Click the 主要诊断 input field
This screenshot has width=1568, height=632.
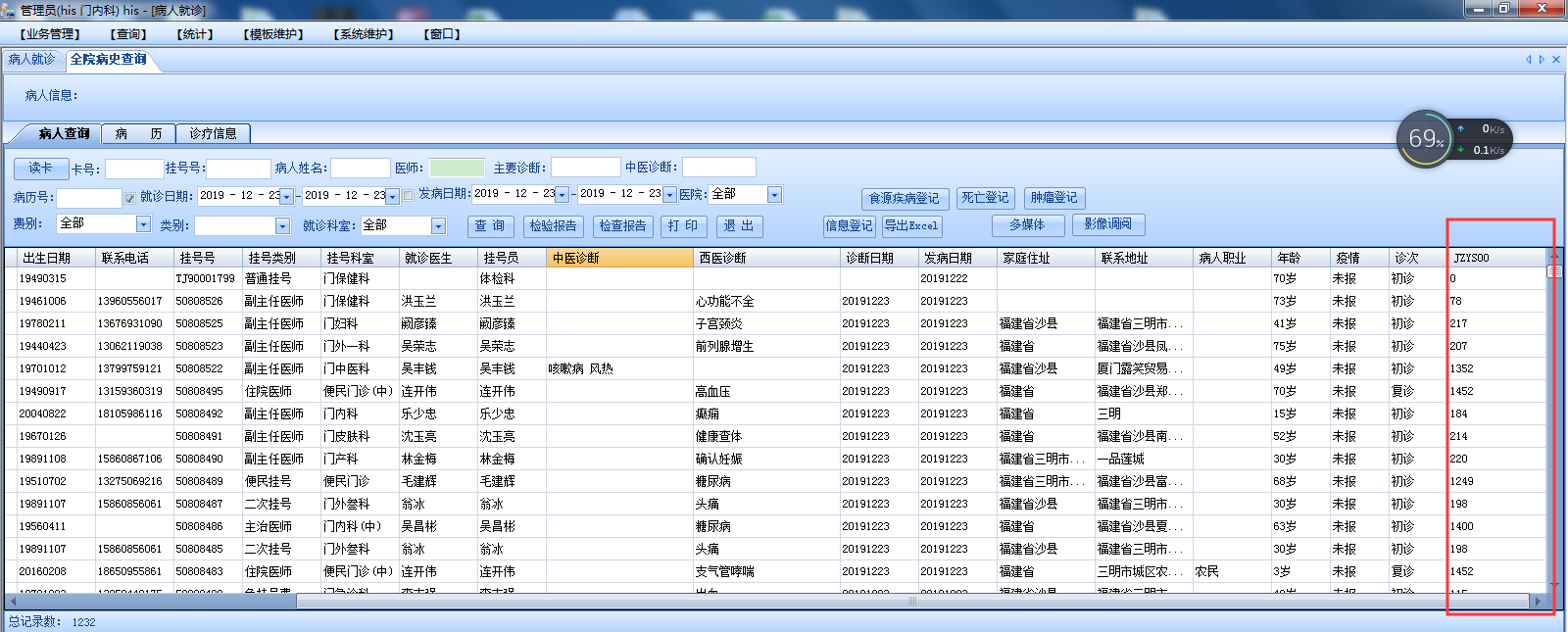pos(586,168)
